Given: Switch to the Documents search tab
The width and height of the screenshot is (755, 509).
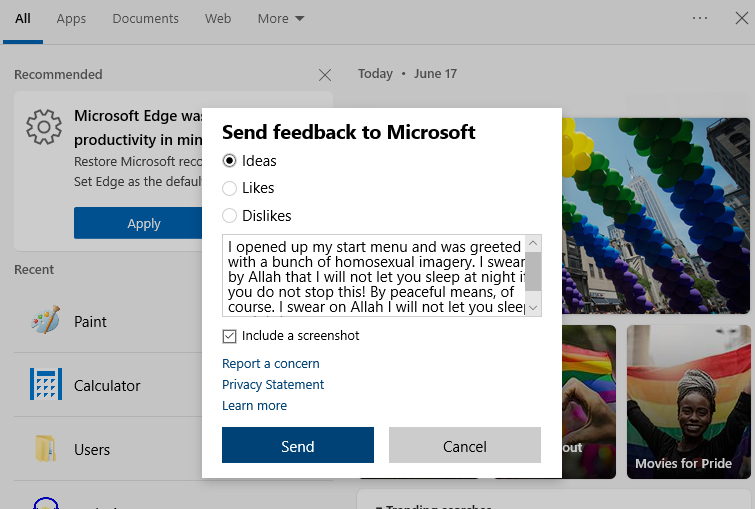Looking at the screenshot, I should (145, 19).
